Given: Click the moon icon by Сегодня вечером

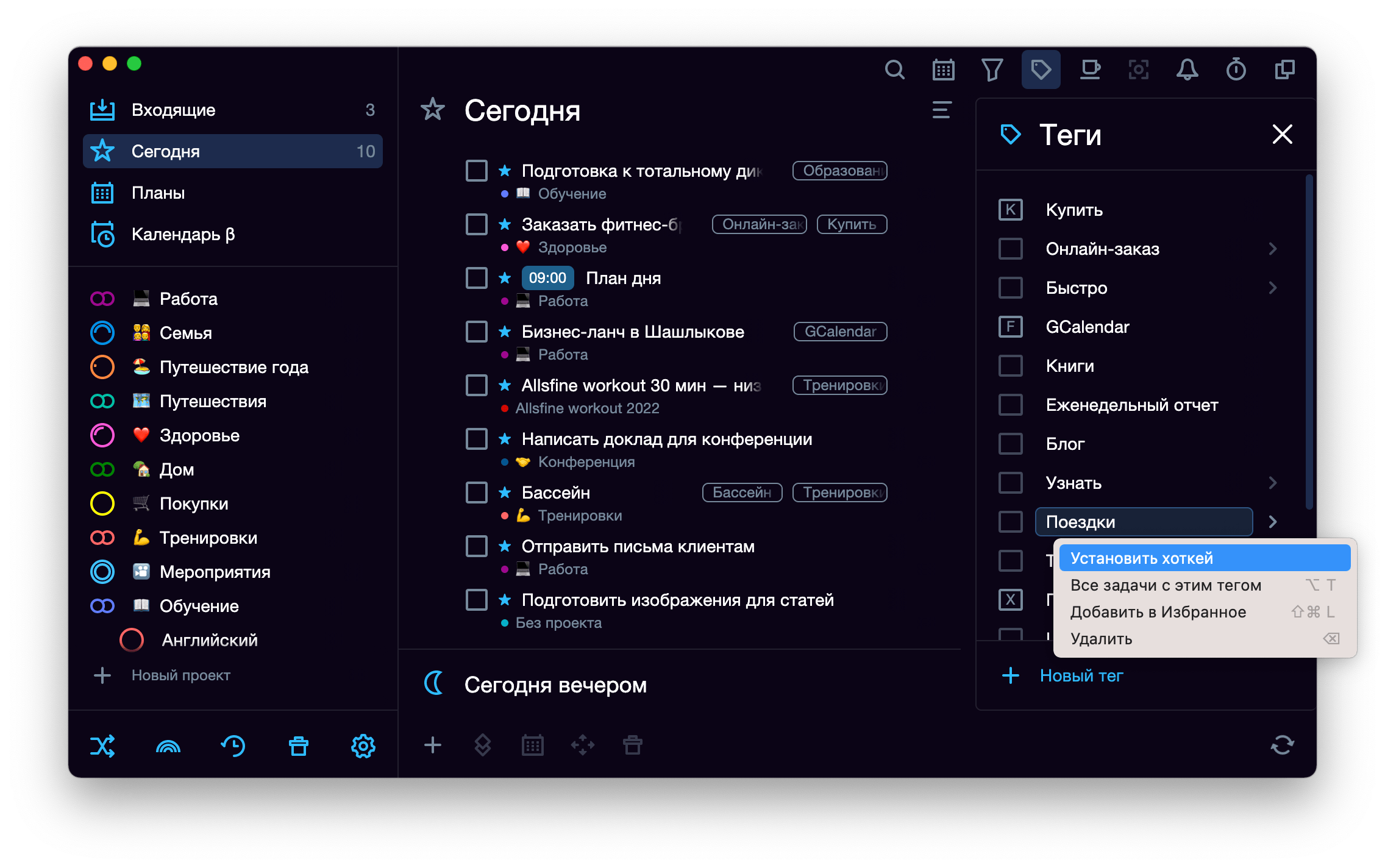Looking at the screenshot, I should [433, 683].
